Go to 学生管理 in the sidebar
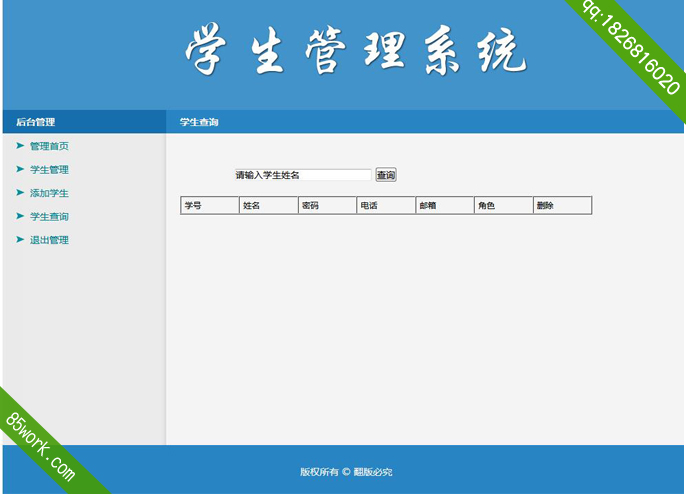 [x=49, y=170]
